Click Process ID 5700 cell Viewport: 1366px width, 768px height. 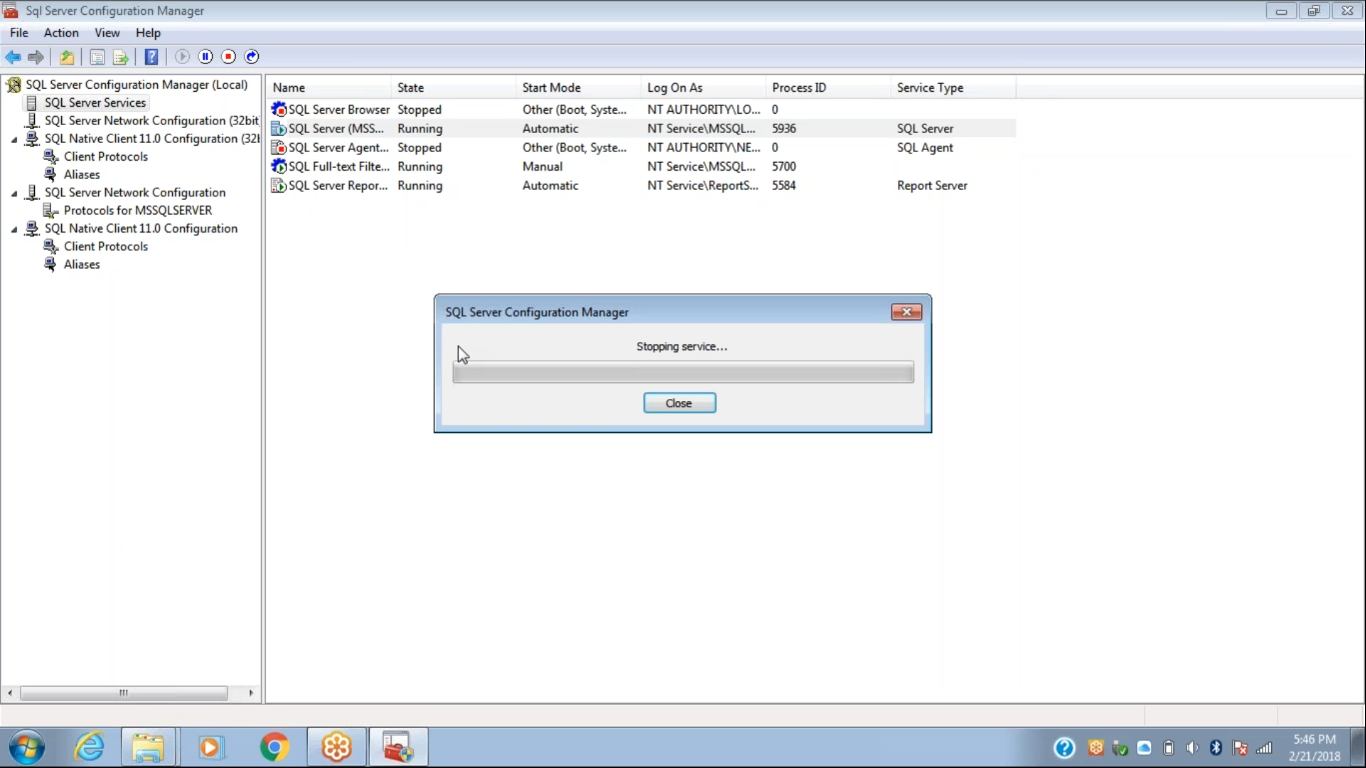(784, 167)
